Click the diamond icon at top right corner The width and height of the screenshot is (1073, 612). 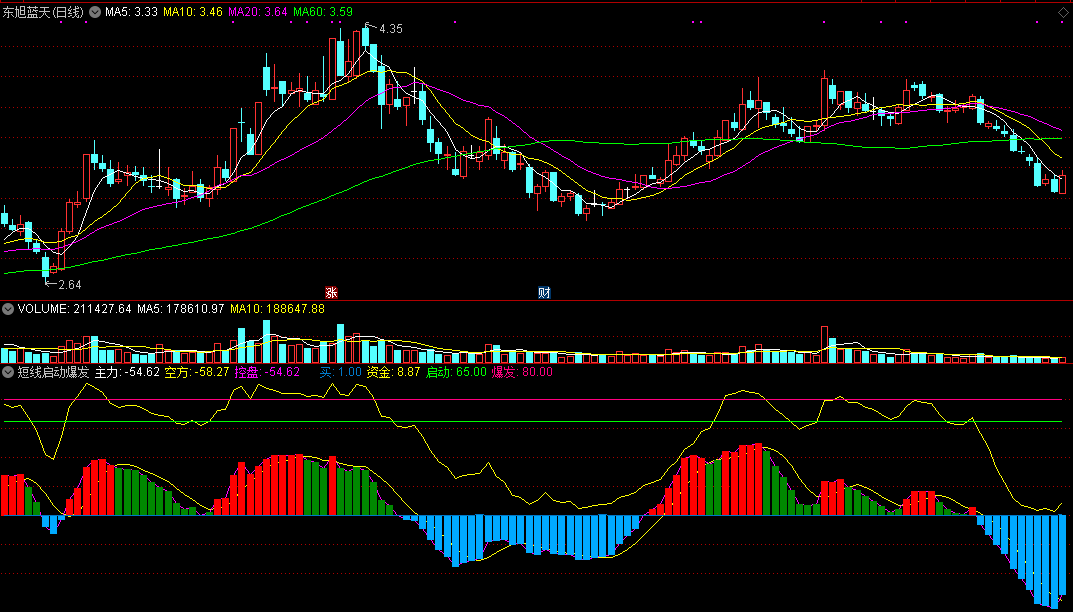tap(1062, 12)
